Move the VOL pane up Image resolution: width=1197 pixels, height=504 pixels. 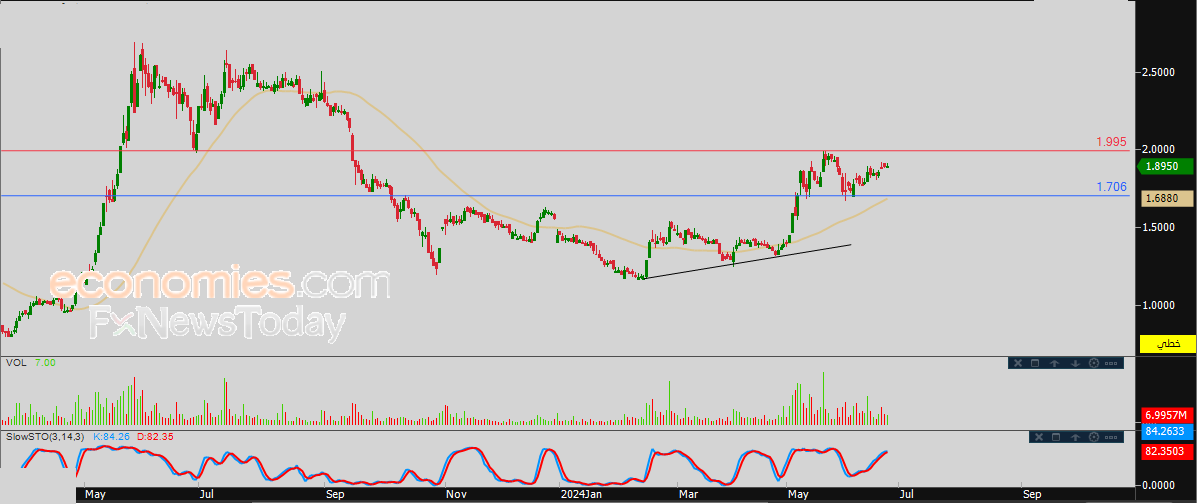tap(1054, 363)
